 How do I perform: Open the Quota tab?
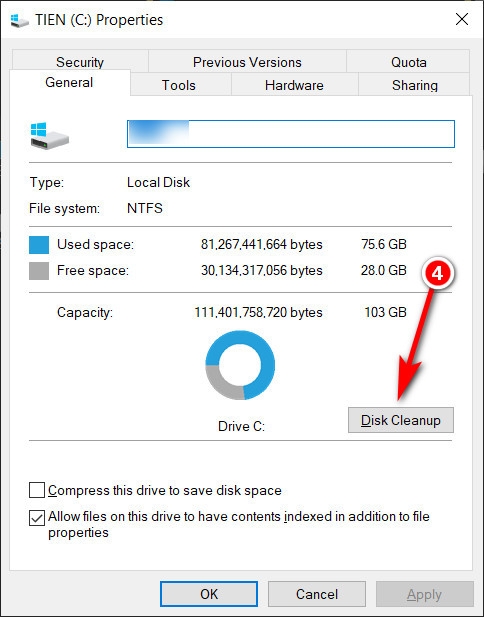click(x=408, y=62)
